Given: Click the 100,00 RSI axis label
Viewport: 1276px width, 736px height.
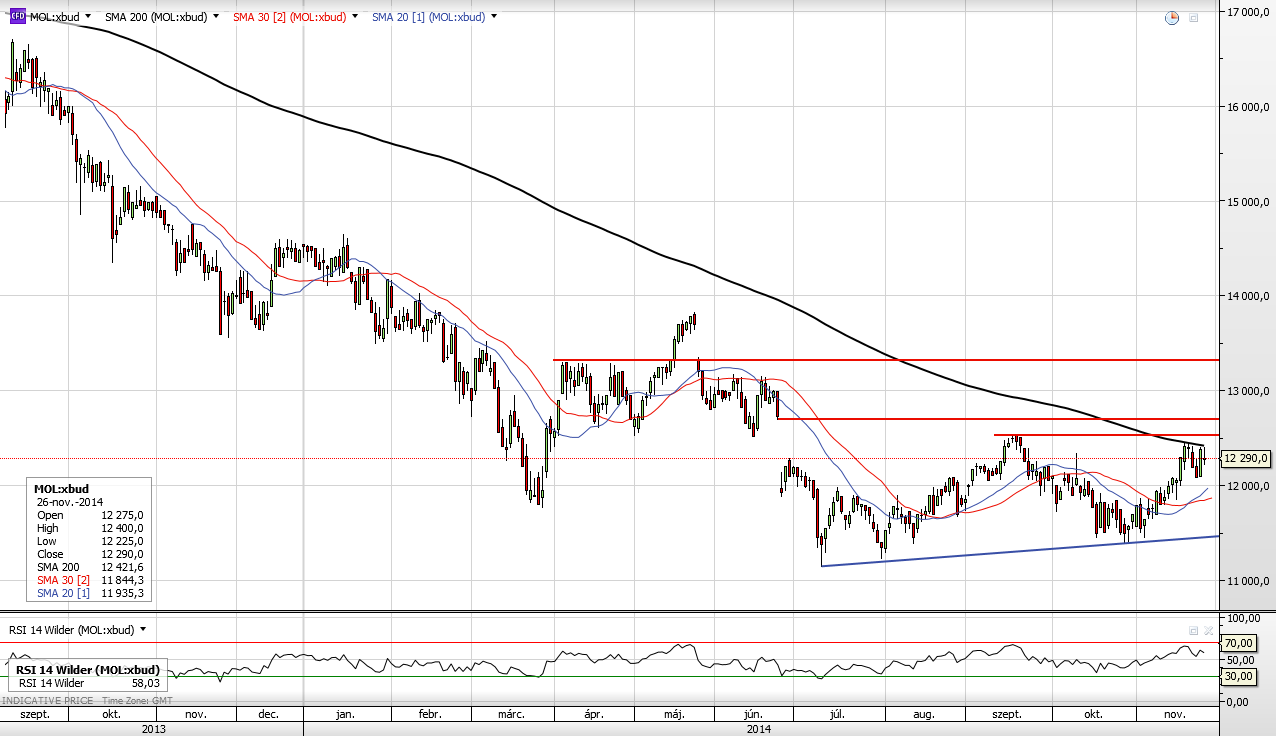Looking at the screenshot, I should tap(1241, 618).
